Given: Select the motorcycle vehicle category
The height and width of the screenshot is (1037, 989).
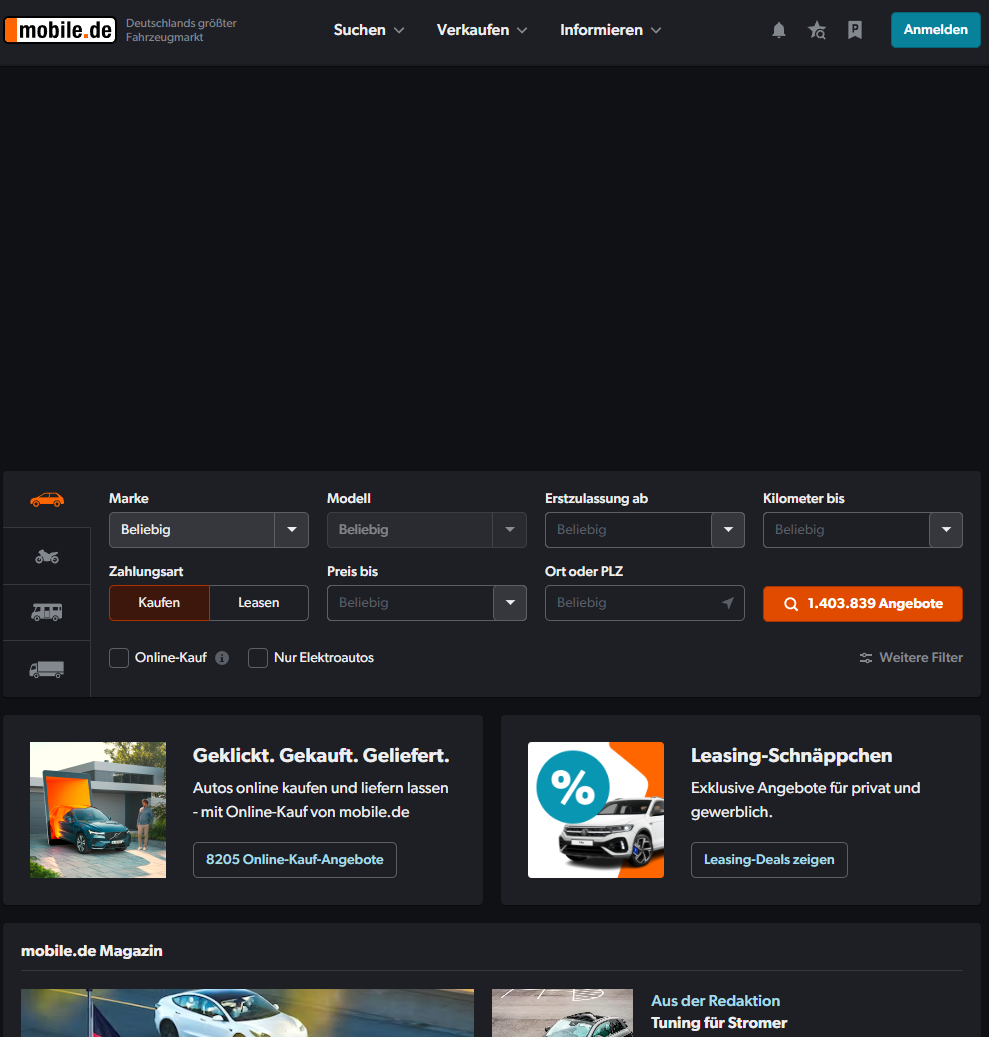Looking at the screenshot, I should pos(47,556).
